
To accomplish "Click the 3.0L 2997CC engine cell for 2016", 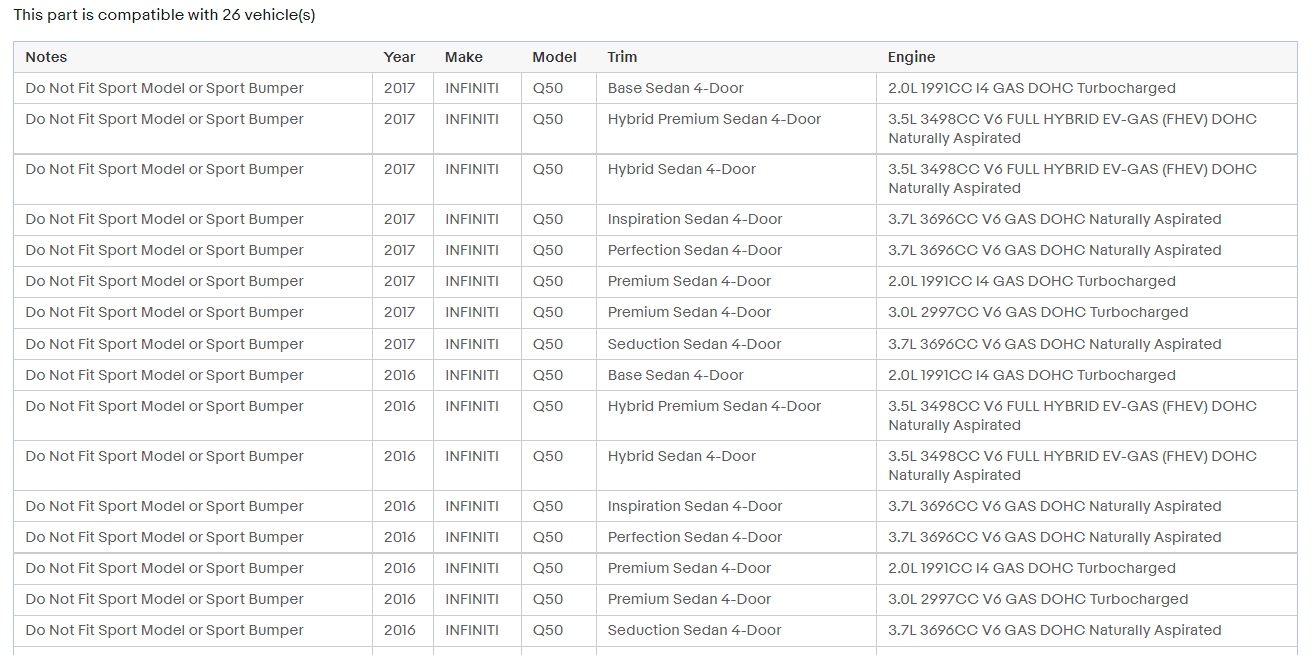I will click(x=1038, y=599).
